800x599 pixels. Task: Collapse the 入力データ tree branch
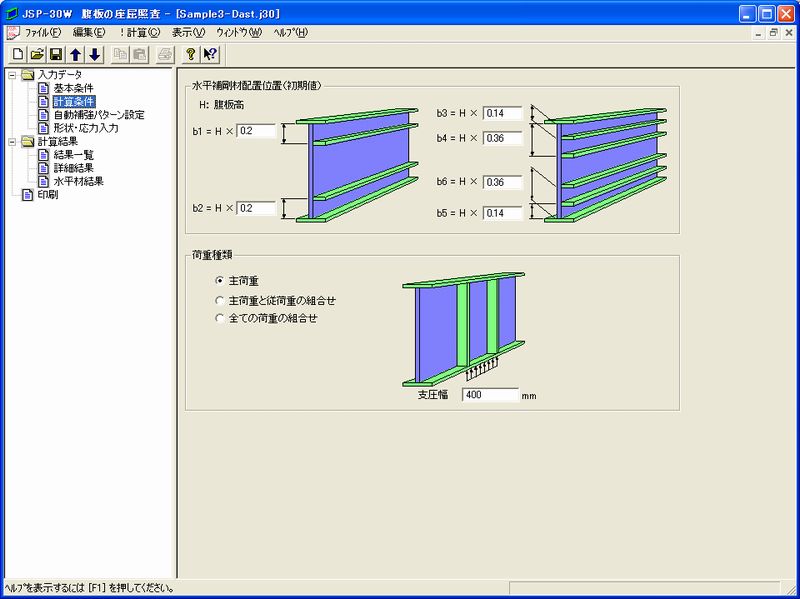click(13, 73)
